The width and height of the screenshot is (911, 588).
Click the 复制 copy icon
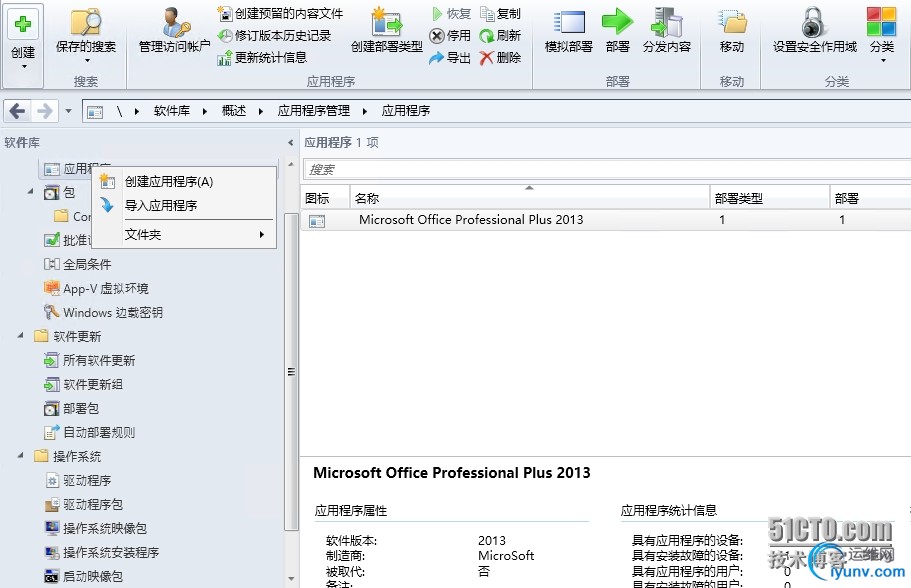click(486, 13)
